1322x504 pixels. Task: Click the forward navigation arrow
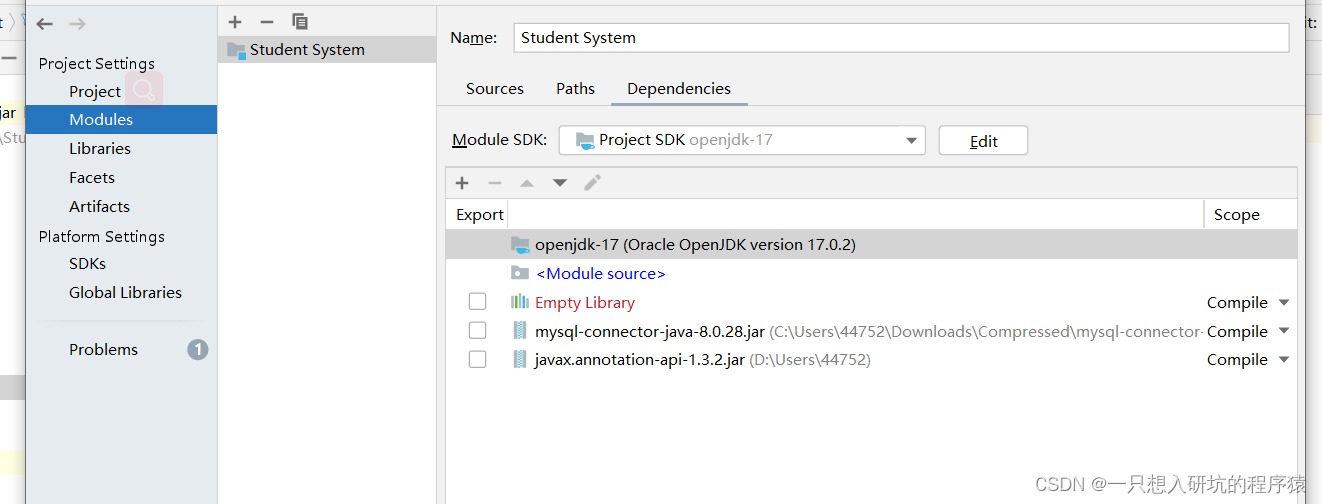77,23
